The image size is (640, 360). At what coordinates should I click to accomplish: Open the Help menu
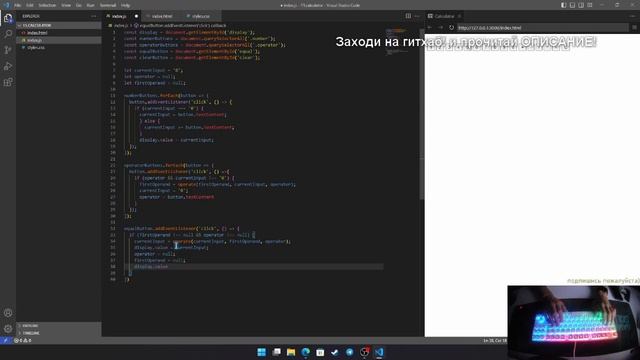[125, 5]
